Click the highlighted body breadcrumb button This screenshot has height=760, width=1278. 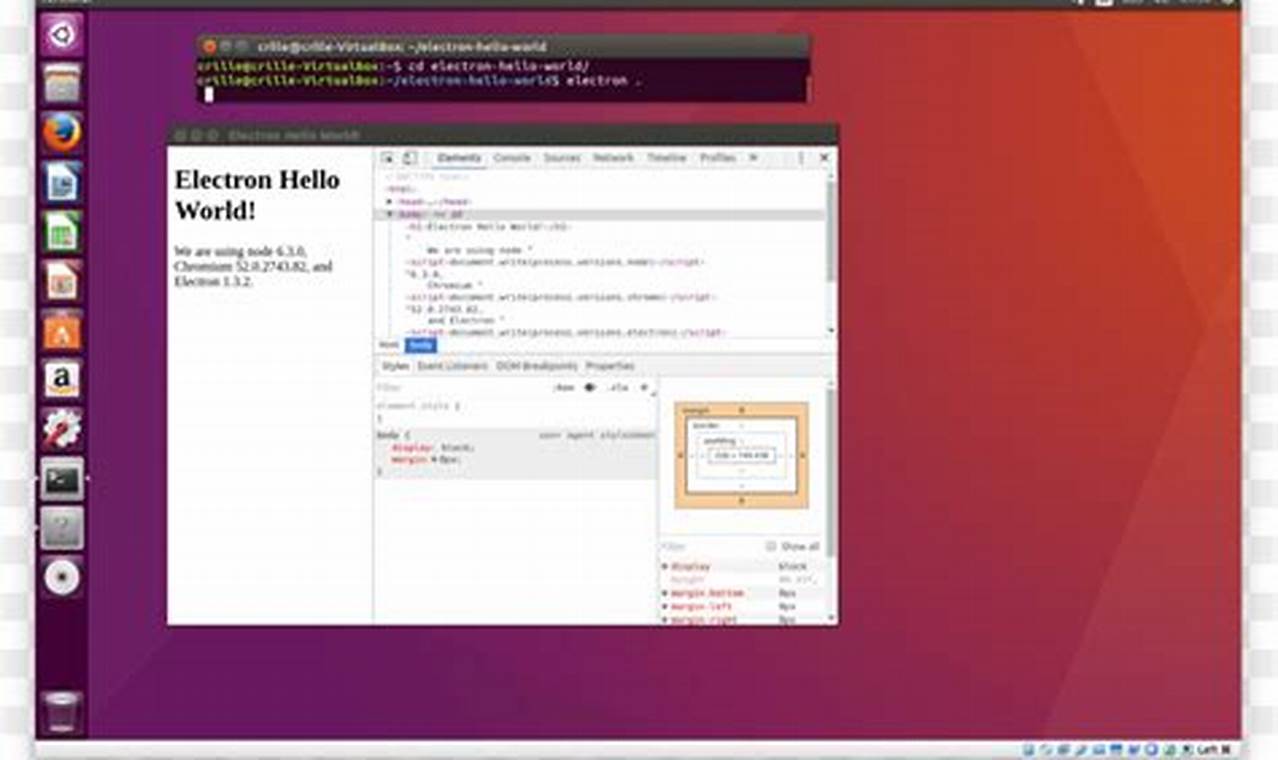click(422, 344)
